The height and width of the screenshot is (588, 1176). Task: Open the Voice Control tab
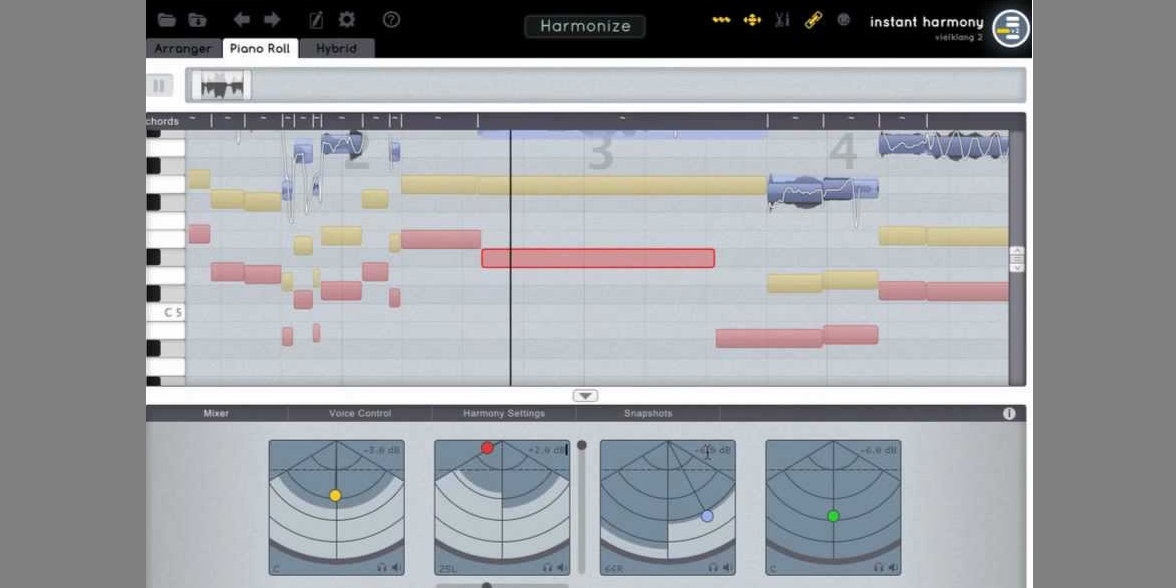pos(360,413)
